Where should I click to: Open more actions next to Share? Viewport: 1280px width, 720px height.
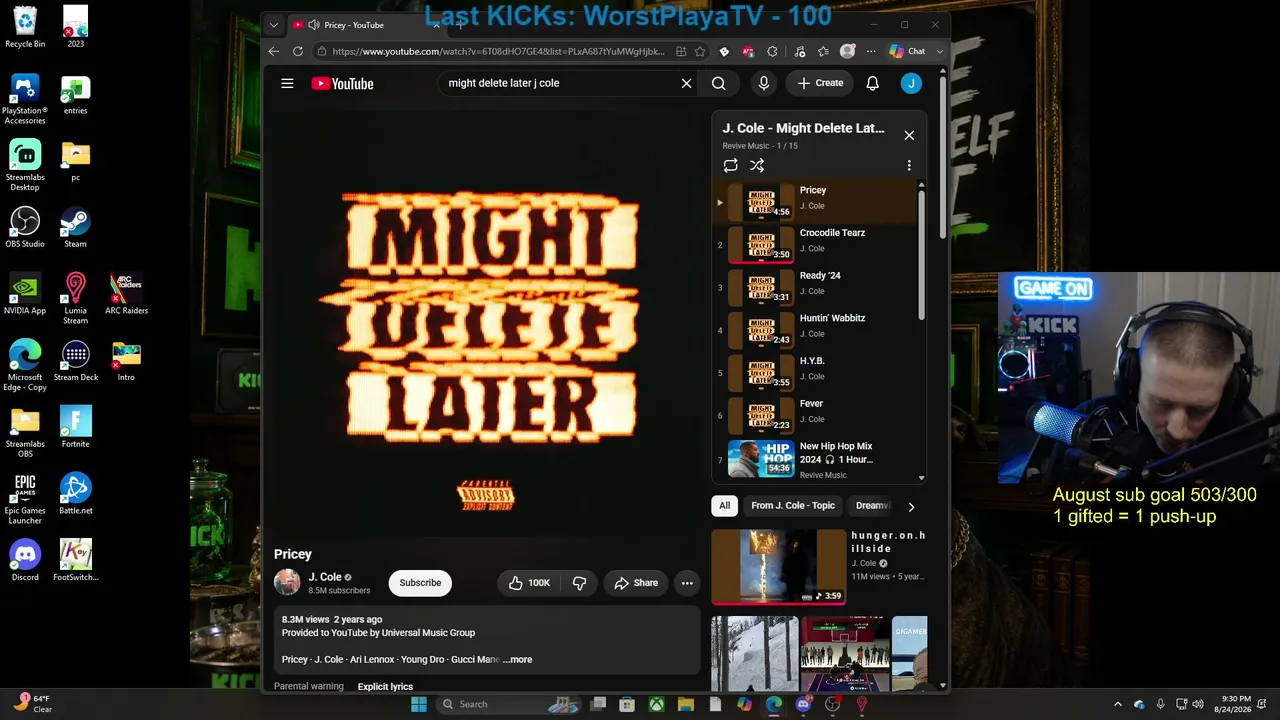tap(687, 583)
